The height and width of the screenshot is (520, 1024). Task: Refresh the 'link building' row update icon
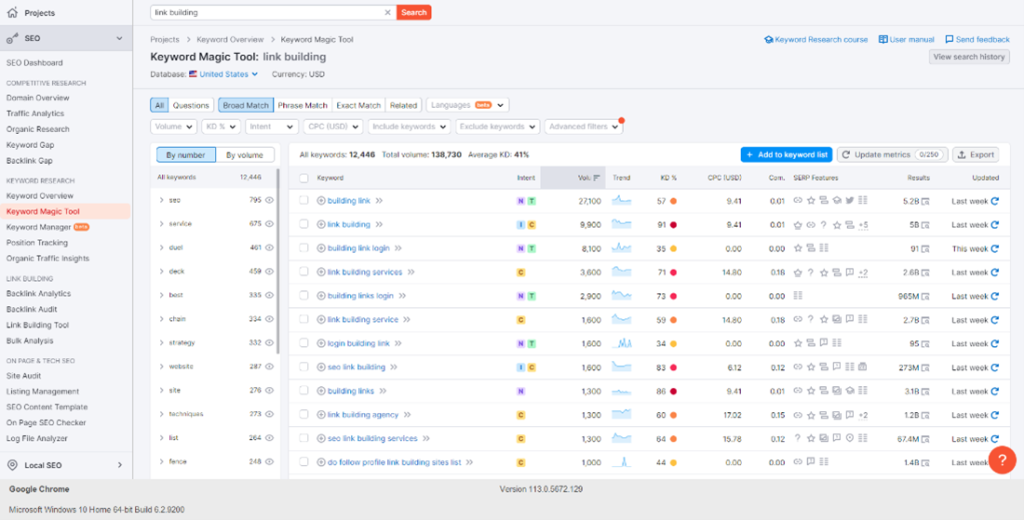point(995,225)
